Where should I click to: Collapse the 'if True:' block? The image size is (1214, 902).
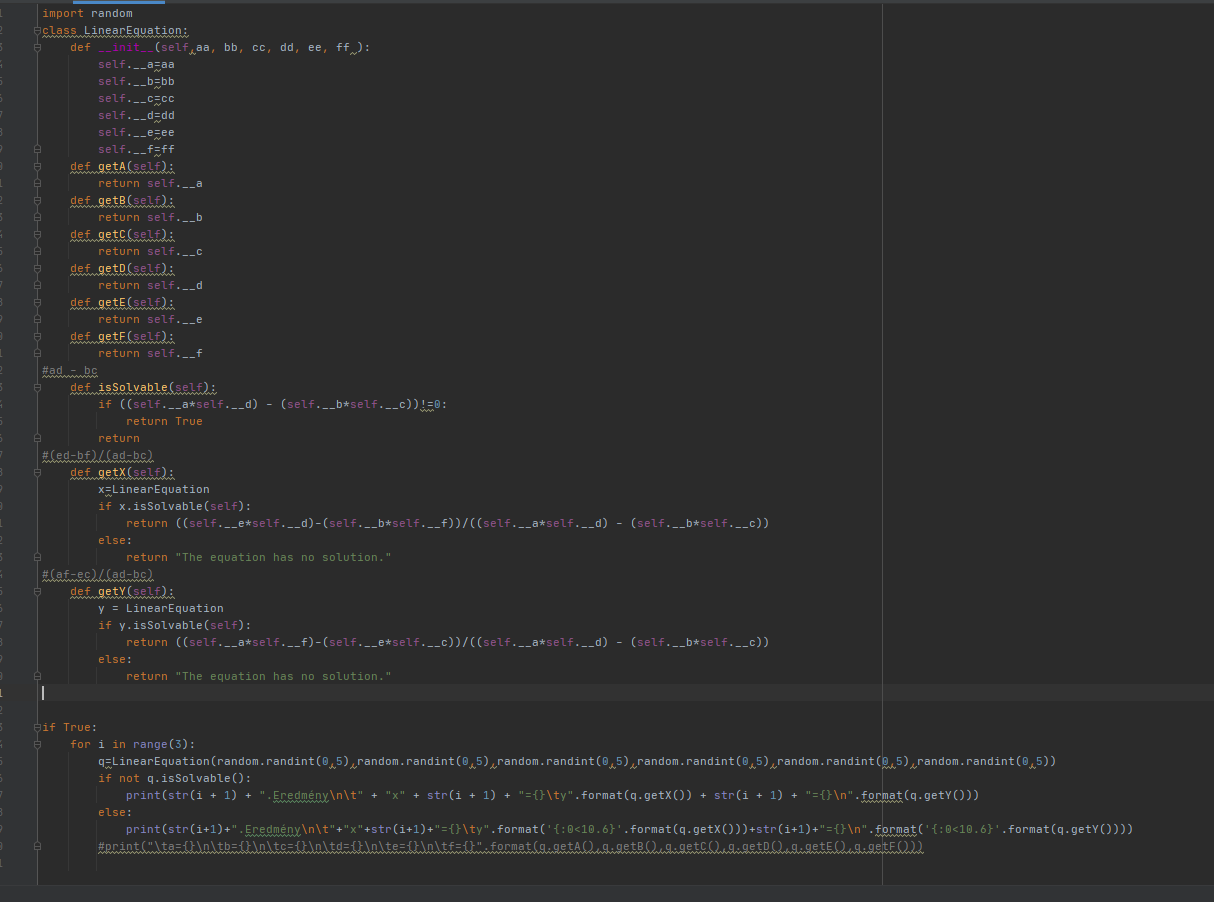(37, 727)
